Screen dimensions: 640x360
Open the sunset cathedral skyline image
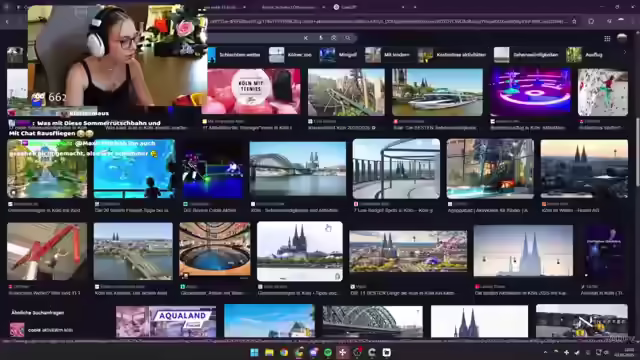584,169
